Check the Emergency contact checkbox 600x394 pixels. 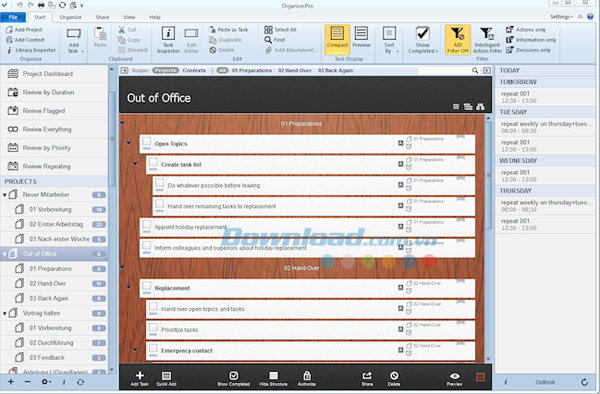pos(153,348)
